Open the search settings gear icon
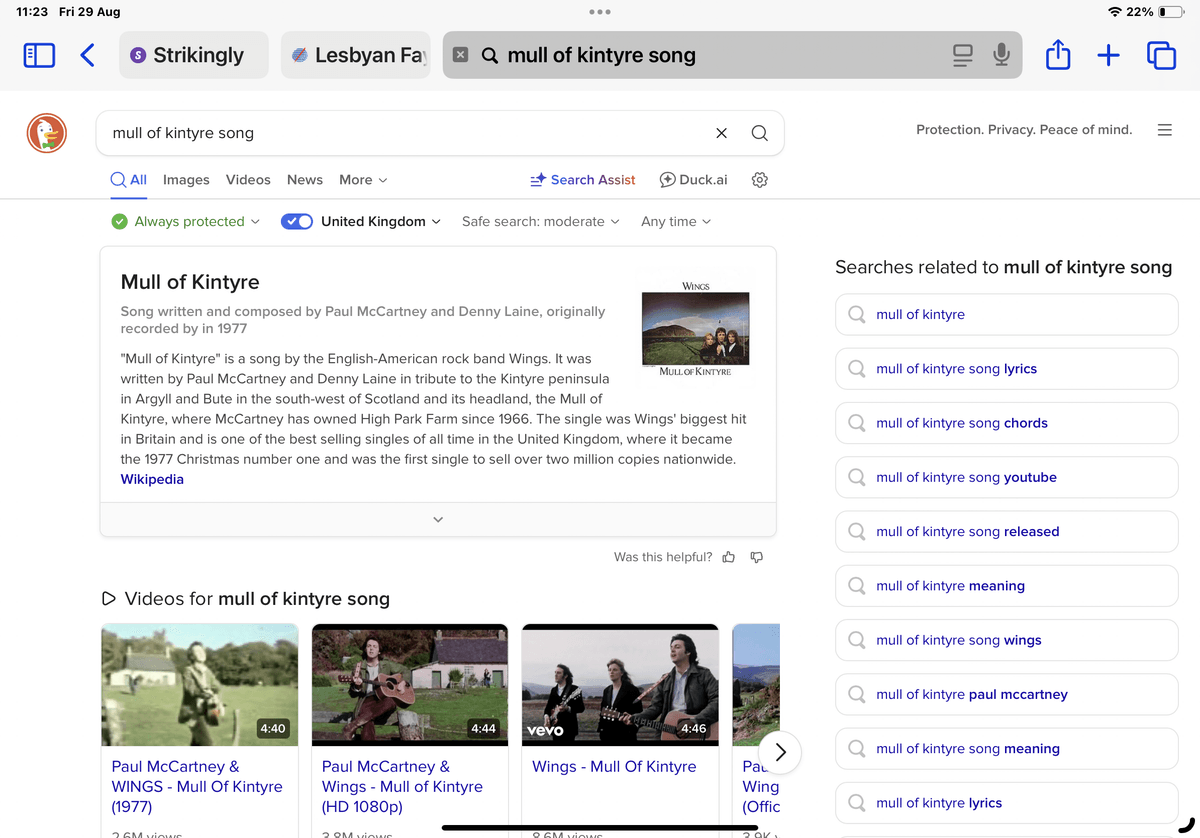This screenshot has width=1200, height=838. (x=759, y=180)
